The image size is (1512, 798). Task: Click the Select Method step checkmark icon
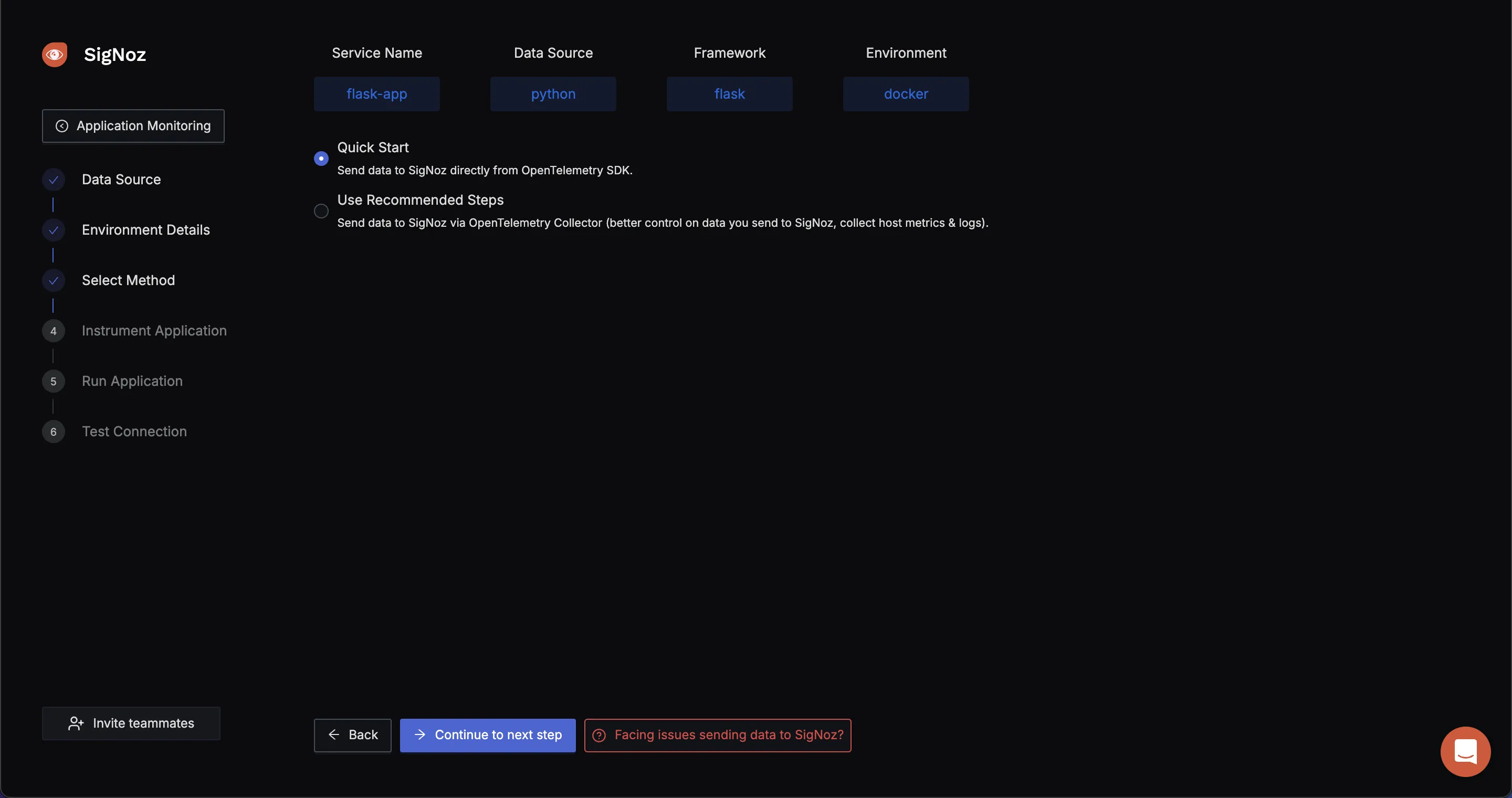click(x=54, y=280)
